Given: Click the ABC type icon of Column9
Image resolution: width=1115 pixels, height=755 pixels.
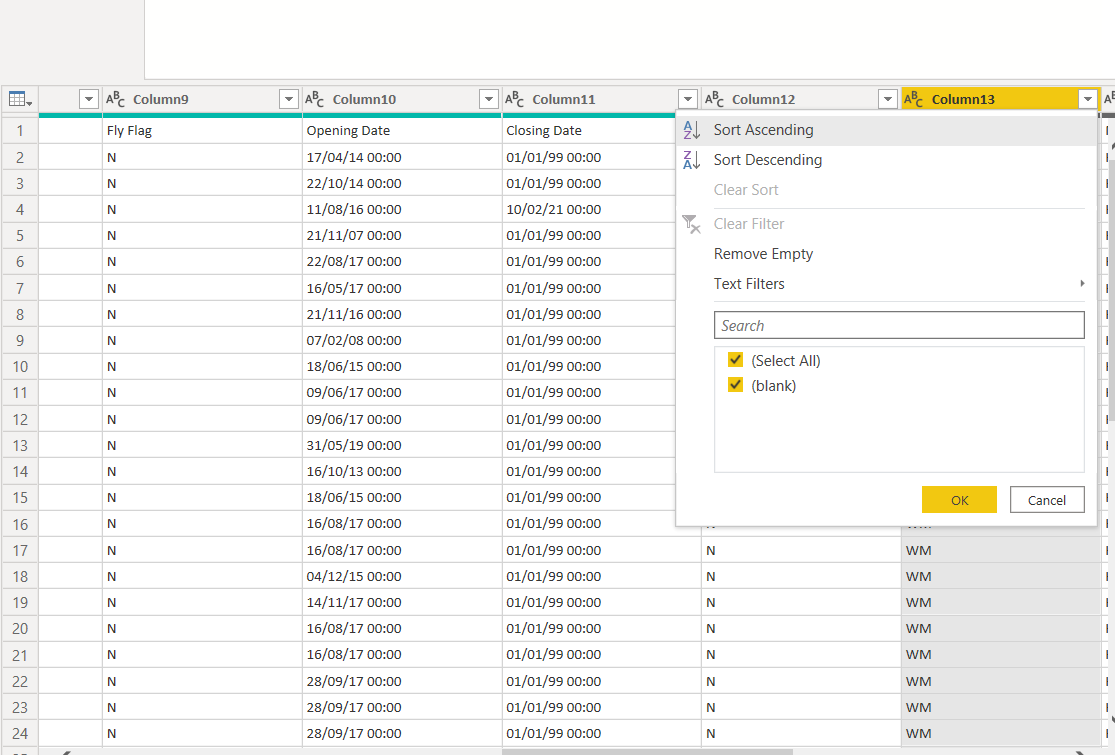Looking at the screenshot, I should (115, 100).
